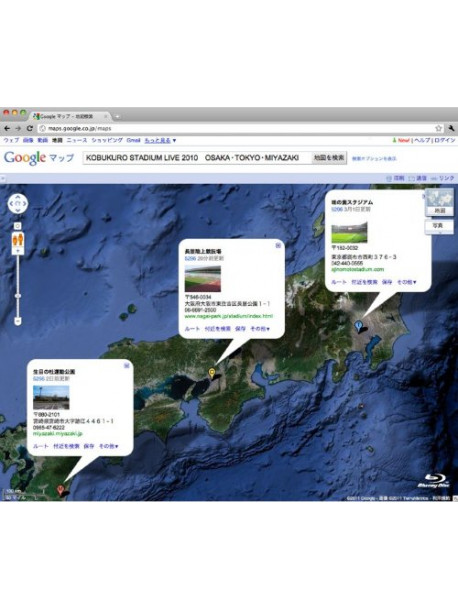458x610 pixels.
Task: Open the search options link beside search button
Action: click(x=374, y=158)
